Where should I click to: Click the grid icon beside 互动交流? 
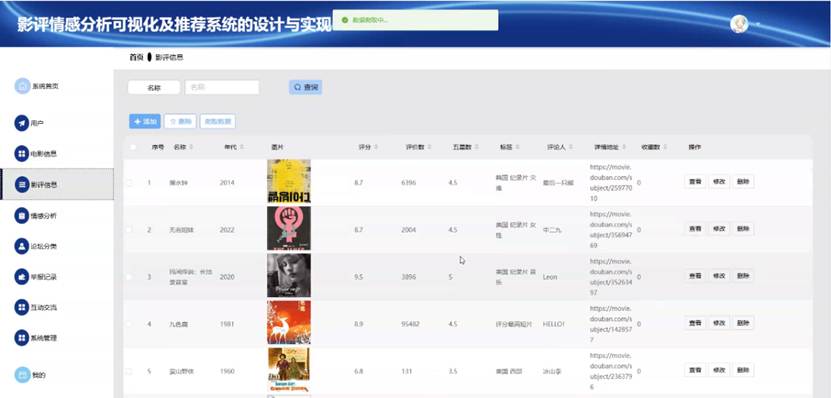click(x=22, y=307)
